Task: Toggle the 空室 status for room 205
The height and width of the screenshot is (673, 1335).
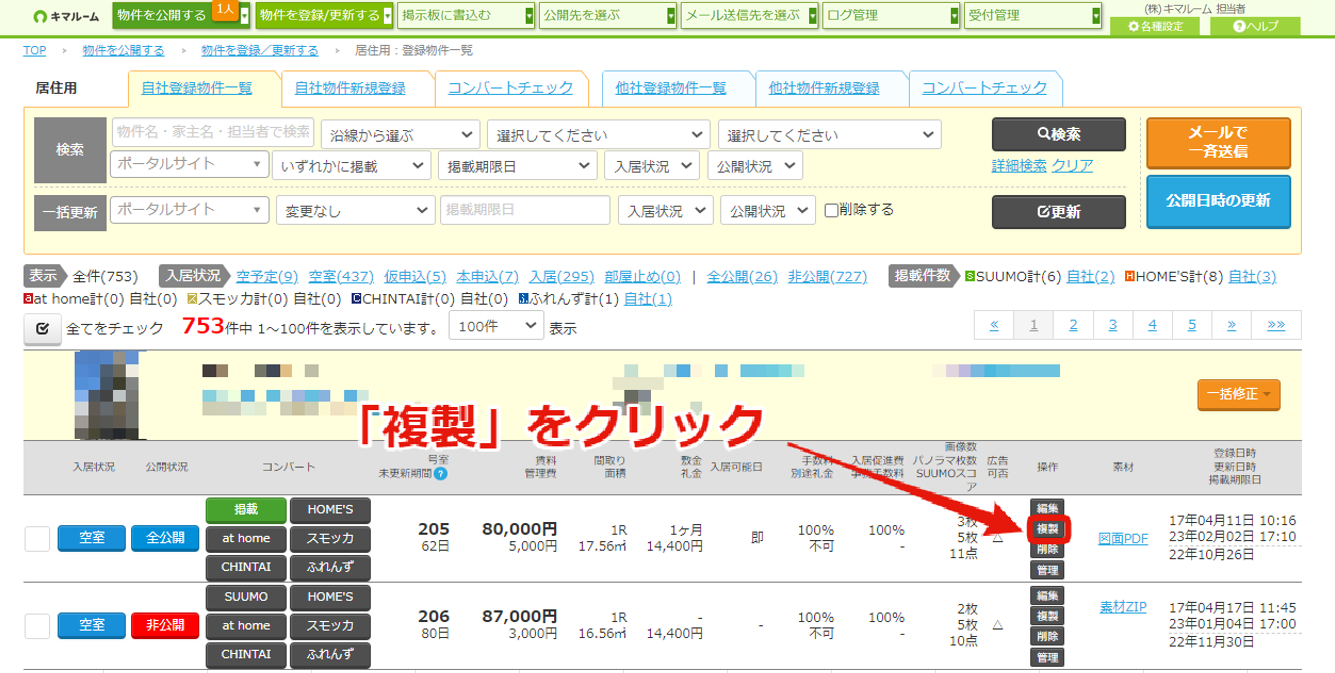Action: pyautogui.click(x=91, y=538)
